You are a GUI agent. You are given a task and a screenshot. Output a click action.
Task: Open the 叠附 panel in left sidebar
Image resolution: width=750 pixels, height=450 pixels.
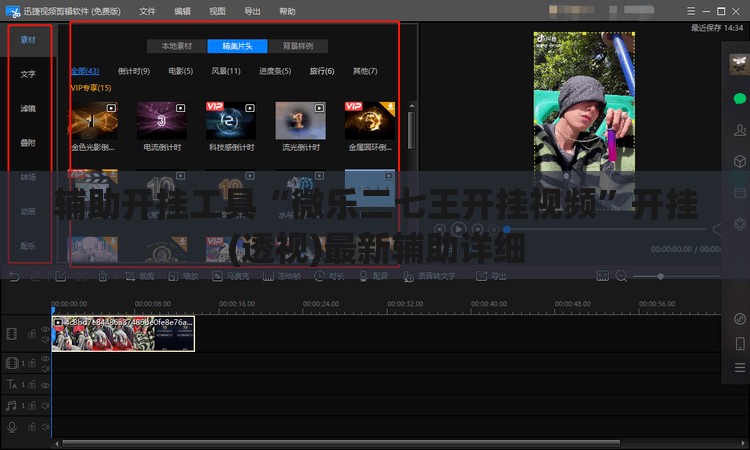point(28,143)
